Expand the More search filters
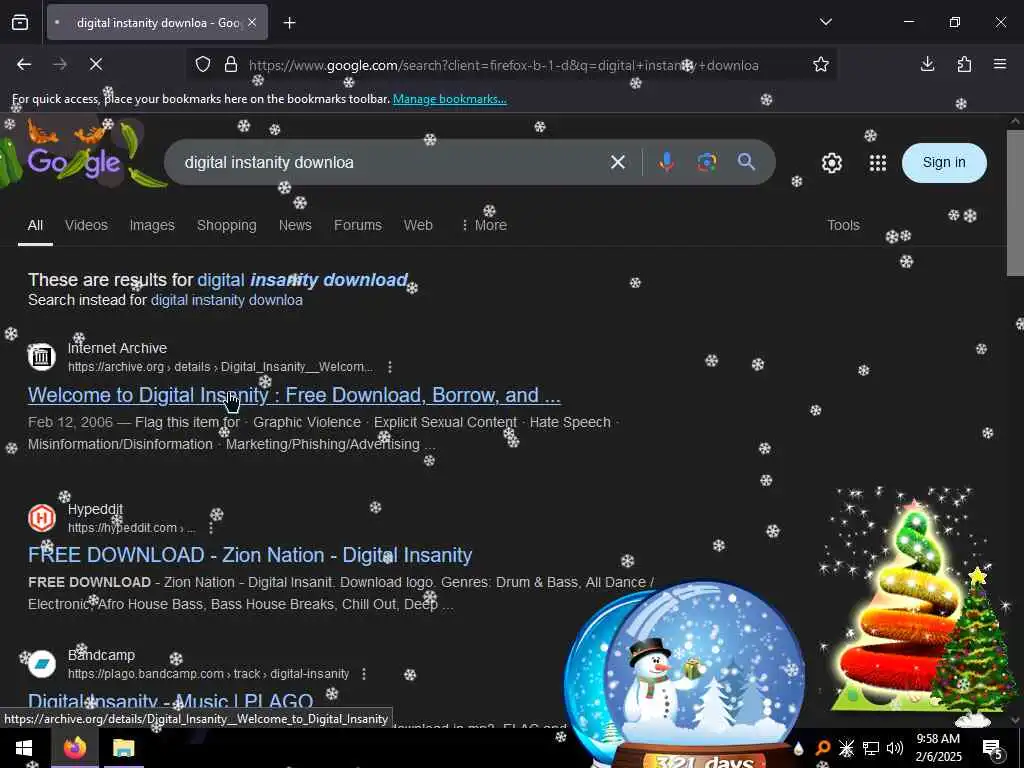Viewport: 1024px width, 768px height. pos(484,225)
